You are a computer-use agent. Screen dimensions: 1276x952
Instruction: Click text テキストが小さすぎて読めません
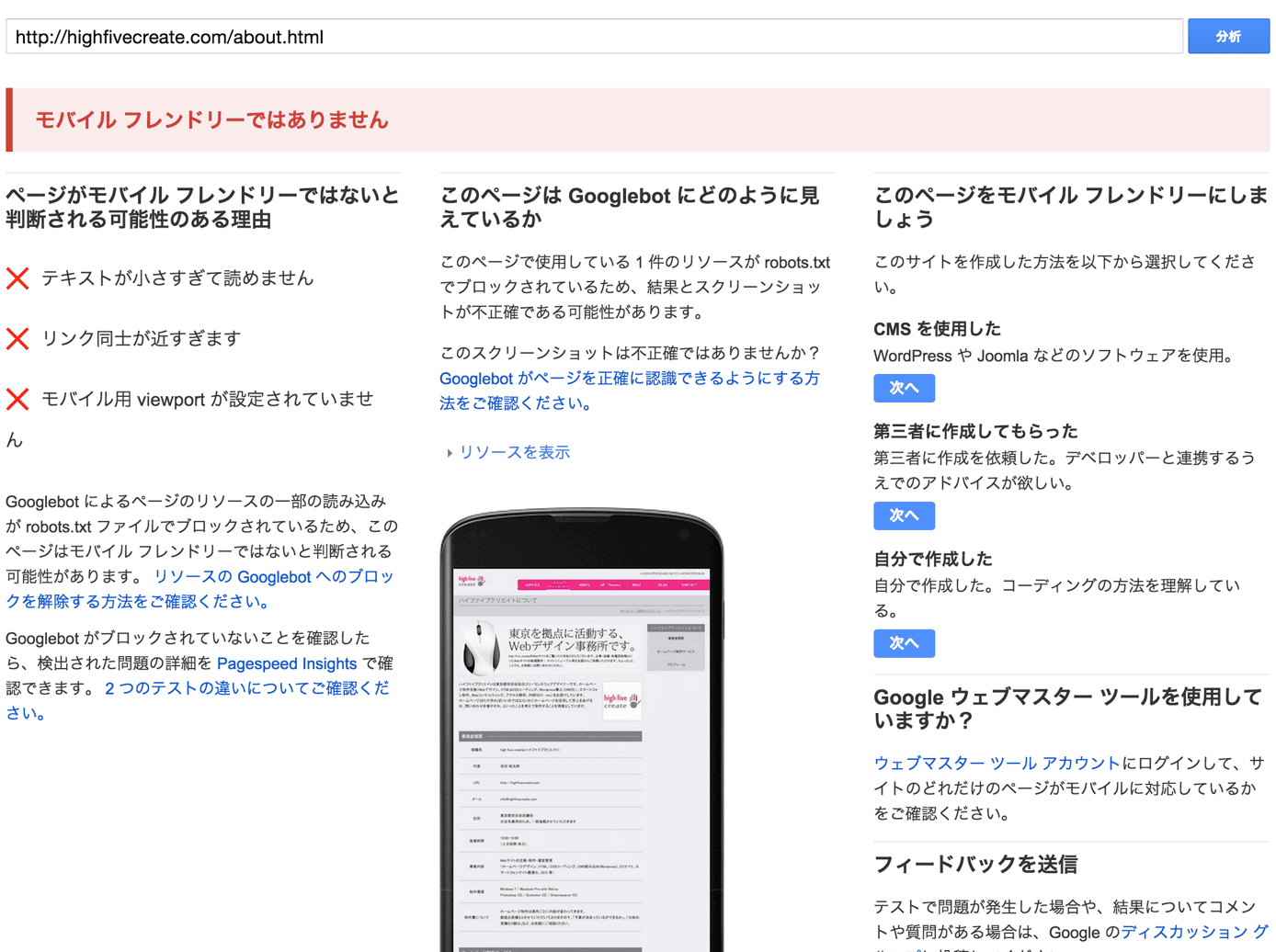coord(177,278)
